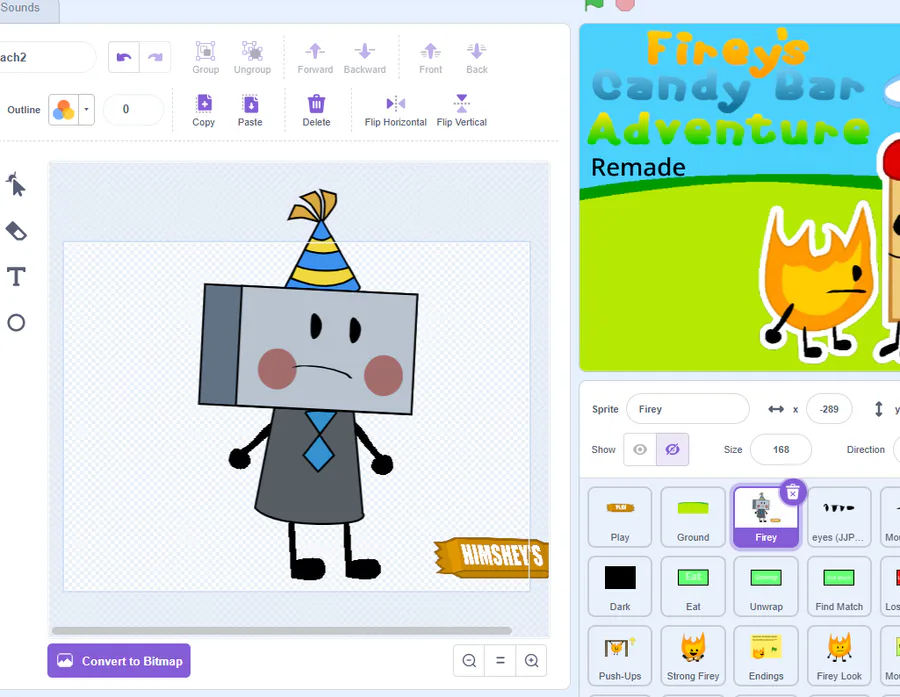Send selection to Back
The width and height of the screenshot is (900, 697).
tap(476, 58)
